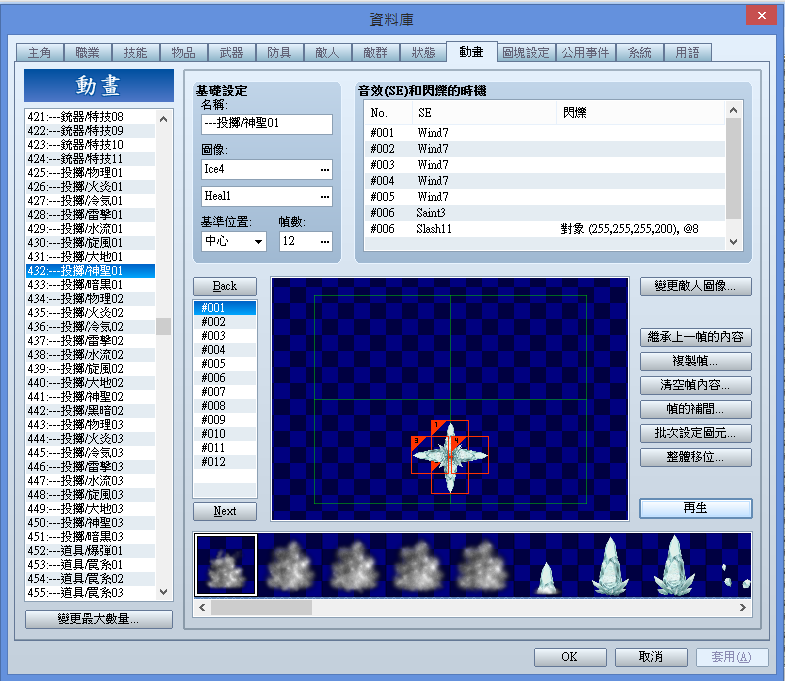
Task: Open the 主角 tab
Action: tap(40, 53)
